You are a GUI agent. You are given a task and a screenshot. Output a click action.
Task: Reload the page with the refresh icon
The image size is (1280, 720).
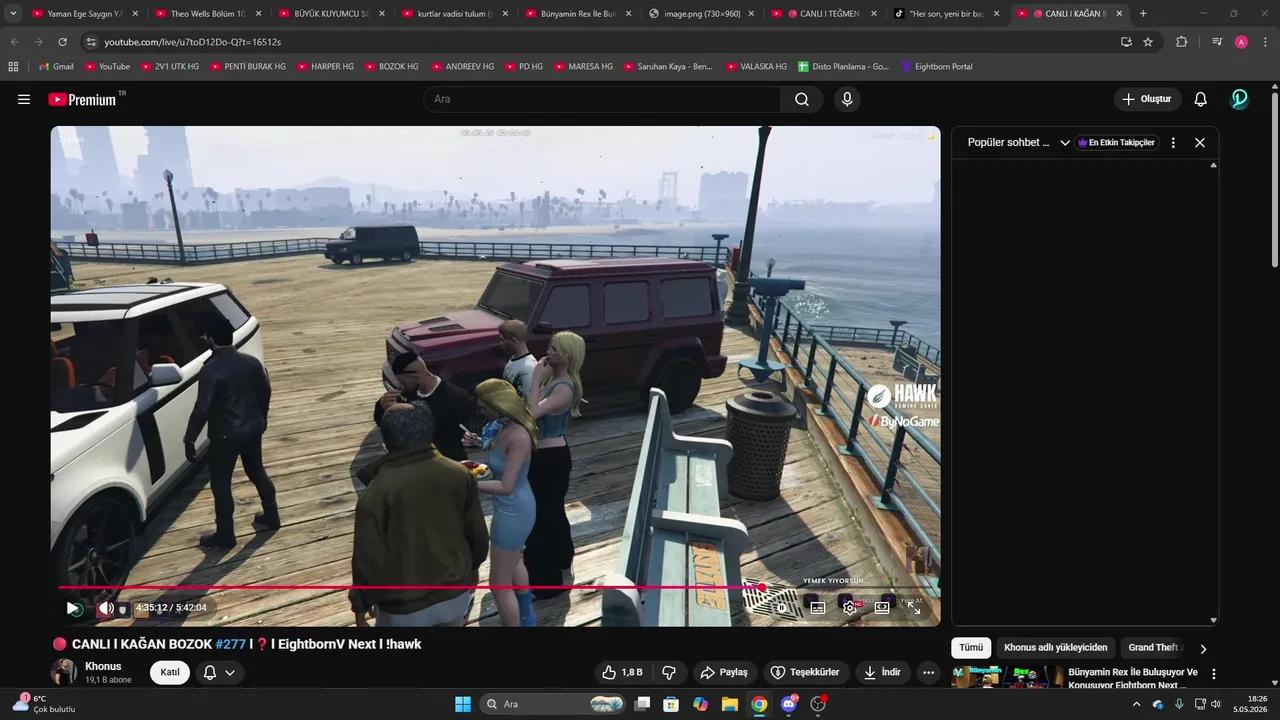tap(62, 42)
